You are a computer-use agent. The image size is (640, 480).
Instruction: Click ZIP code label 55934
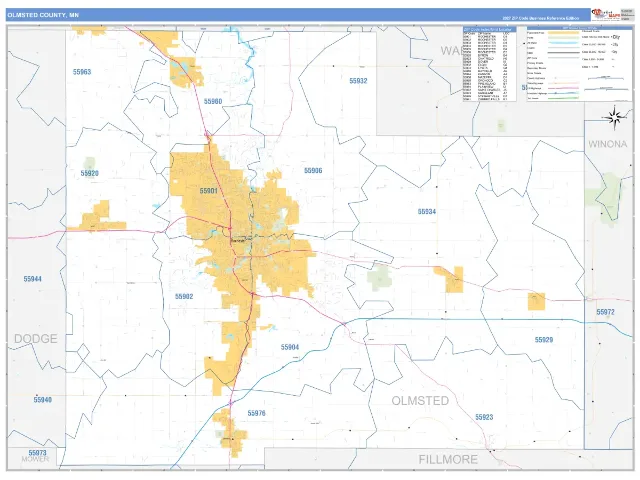pyautogui.click(x=427, y=211)
